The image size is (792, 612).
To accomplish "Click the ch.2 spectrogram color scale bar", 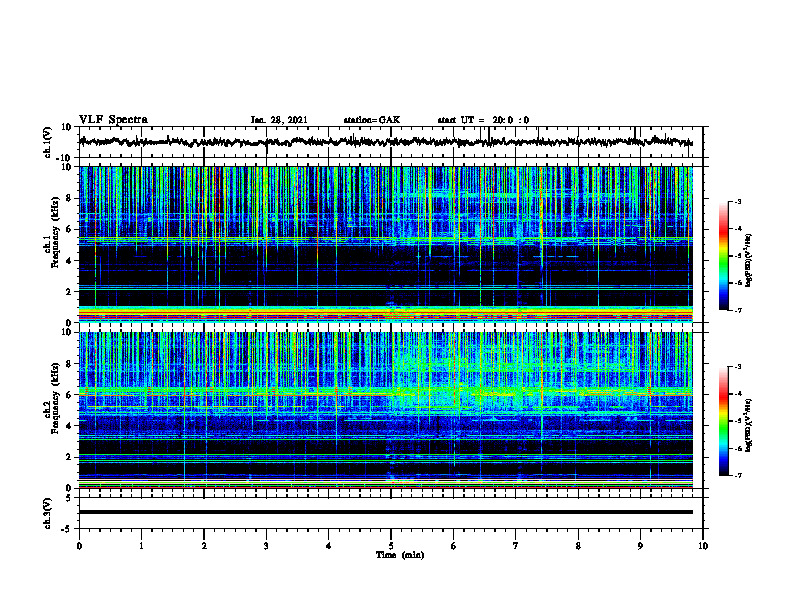I will 724,421.
